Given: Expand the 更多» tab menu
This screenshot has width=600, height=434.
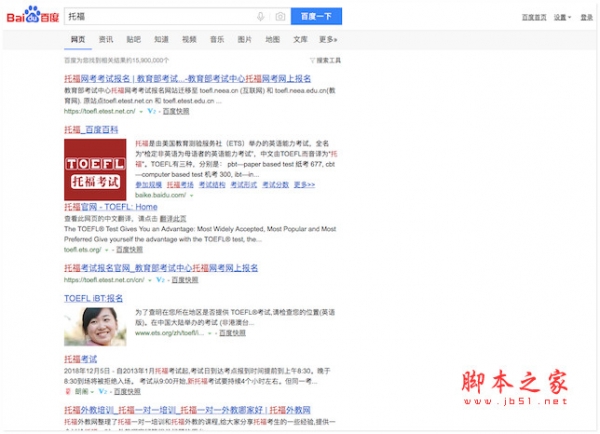Looking at the screenshot, I should tap(328, 39).
